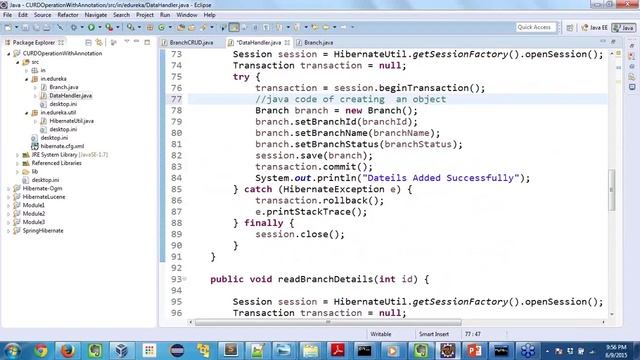Image resolution: width=640 pixels, height=360 pixels.
Task: Collapse the CURDOperationWithAnnotation project
Action: [x=9, y=53]
